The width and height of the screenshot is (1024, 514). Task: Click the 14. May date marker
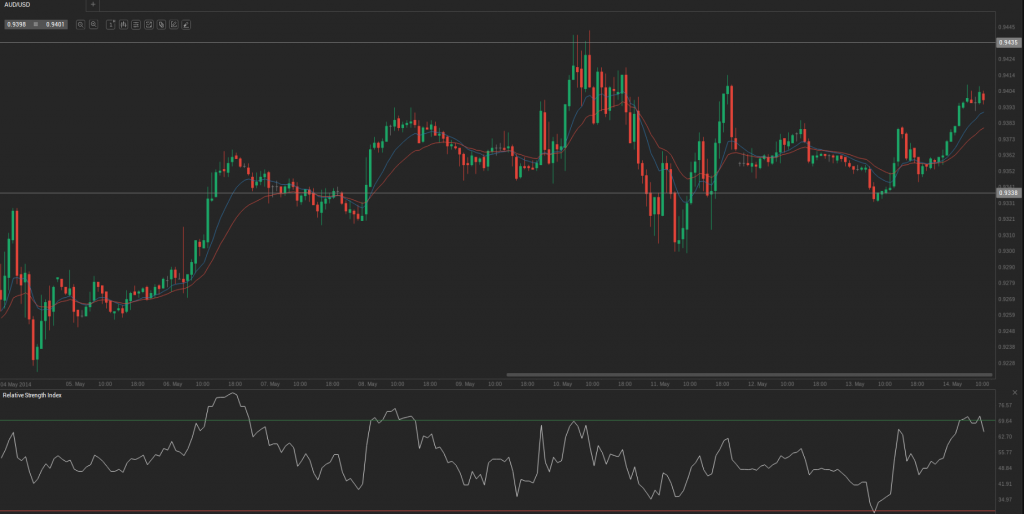pos(952,384)
